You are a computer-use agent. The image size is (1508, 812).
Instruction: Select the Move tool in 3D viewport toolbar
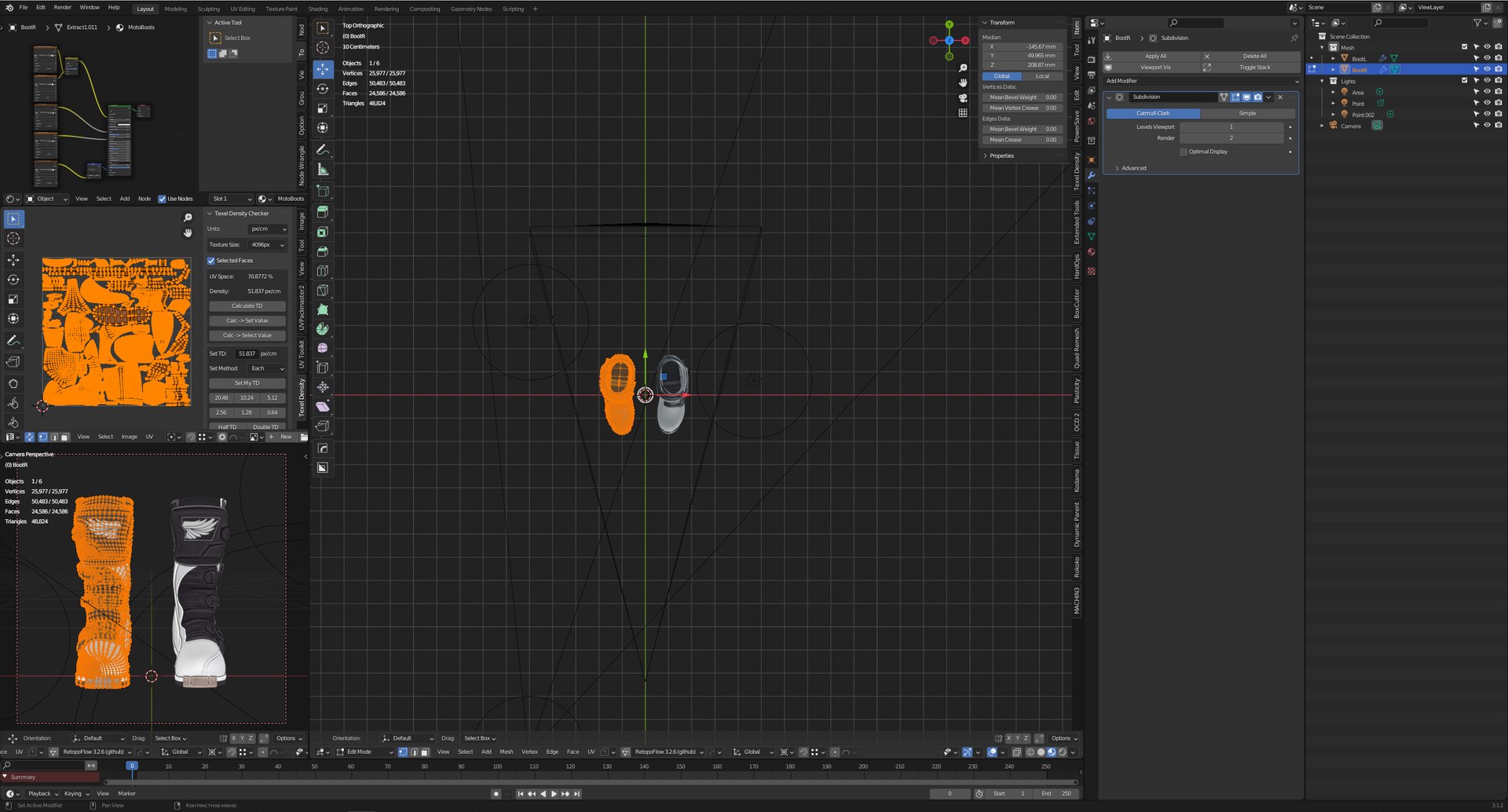(x=323, y=69)
